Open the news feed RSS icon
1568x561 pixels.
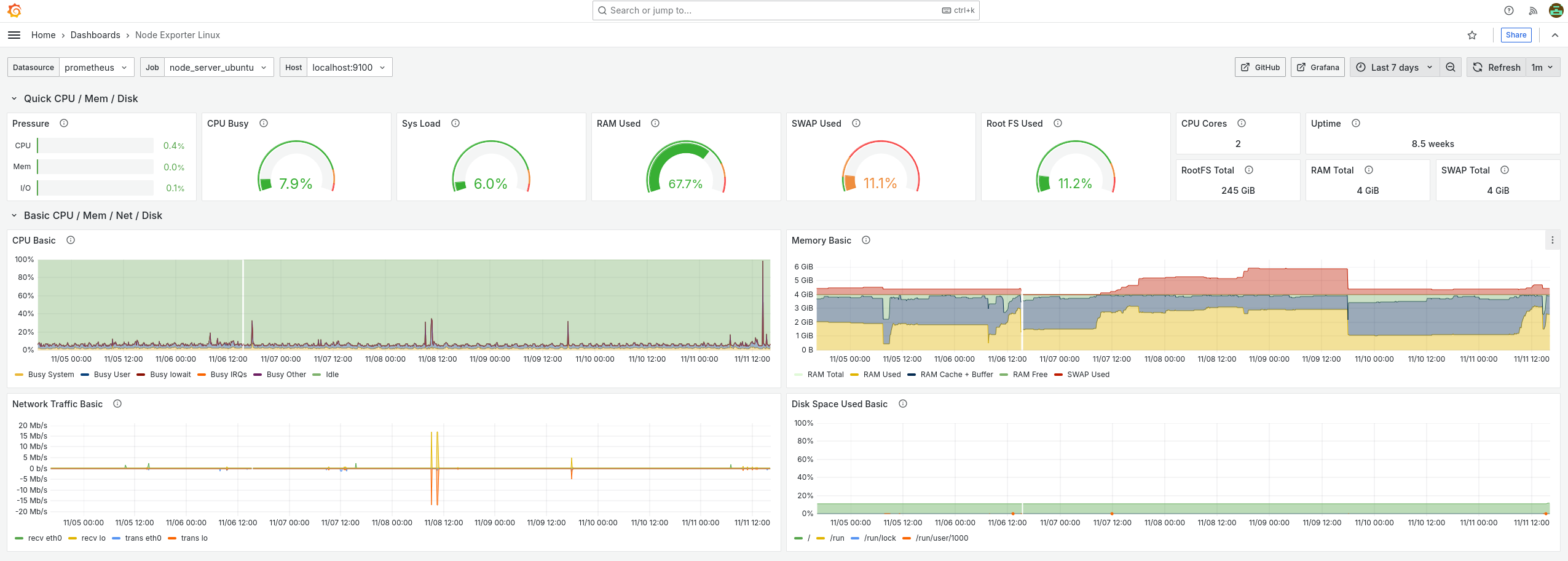coord(1533,10)
